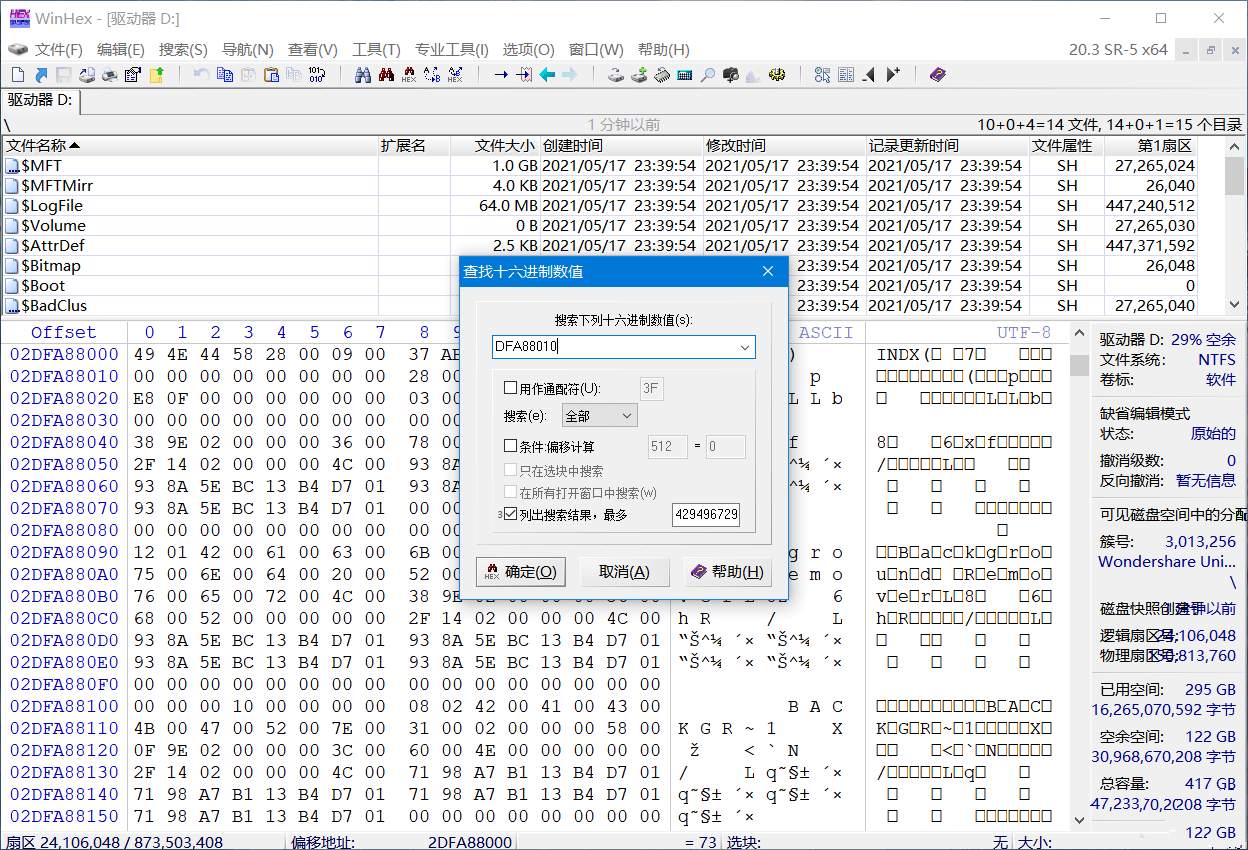Screen dimensions: 1248x850
Task: Click the purple help book toolbar icon
Action: pos(937,75)
